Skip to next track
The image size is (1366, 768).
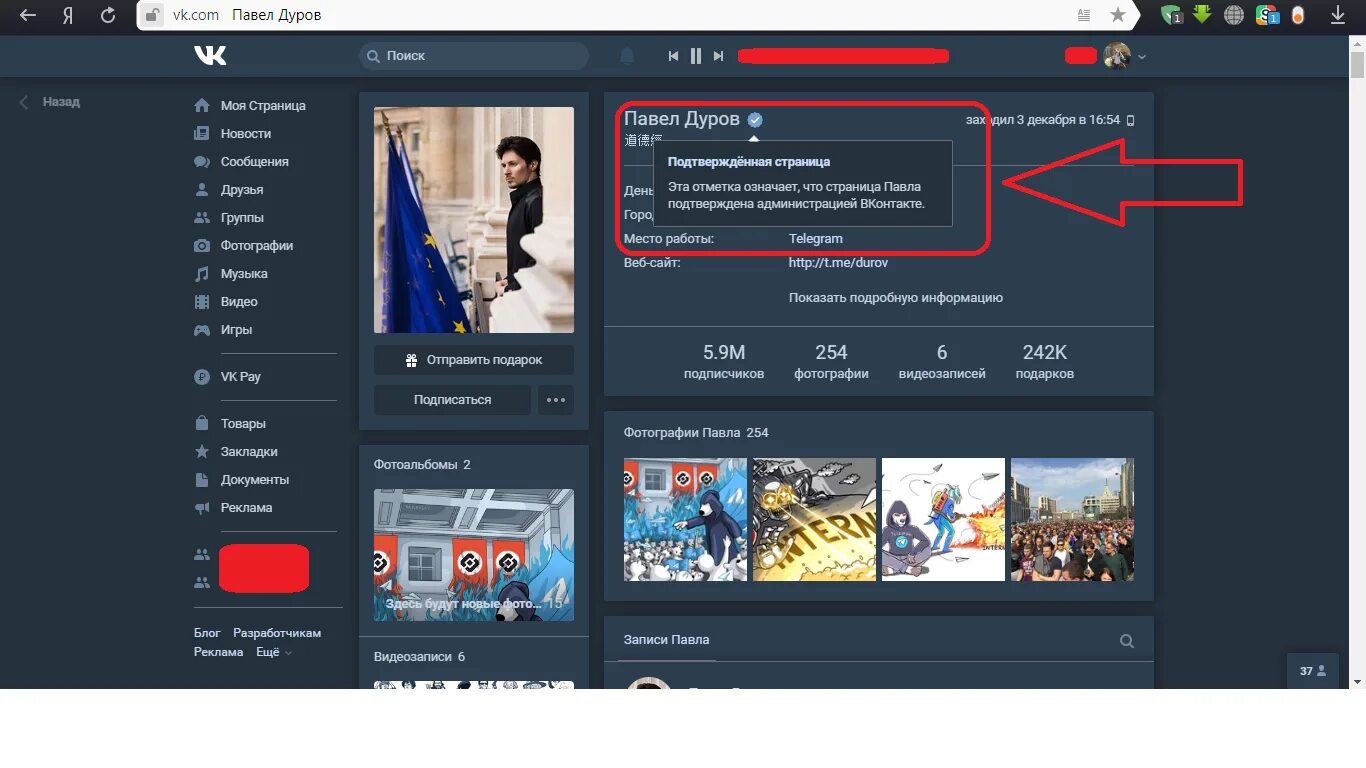(718, 56)
